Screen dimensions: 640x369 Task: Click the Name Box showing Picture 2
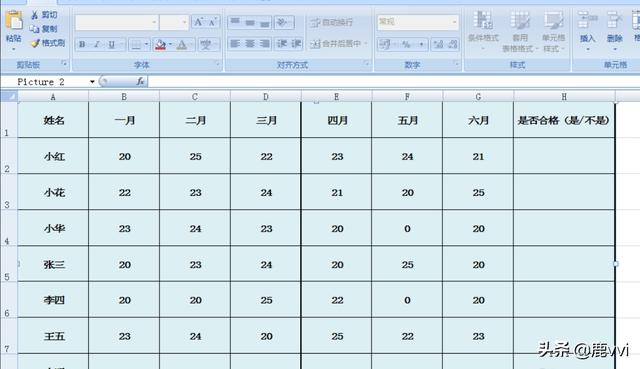(x=45, y=82)
